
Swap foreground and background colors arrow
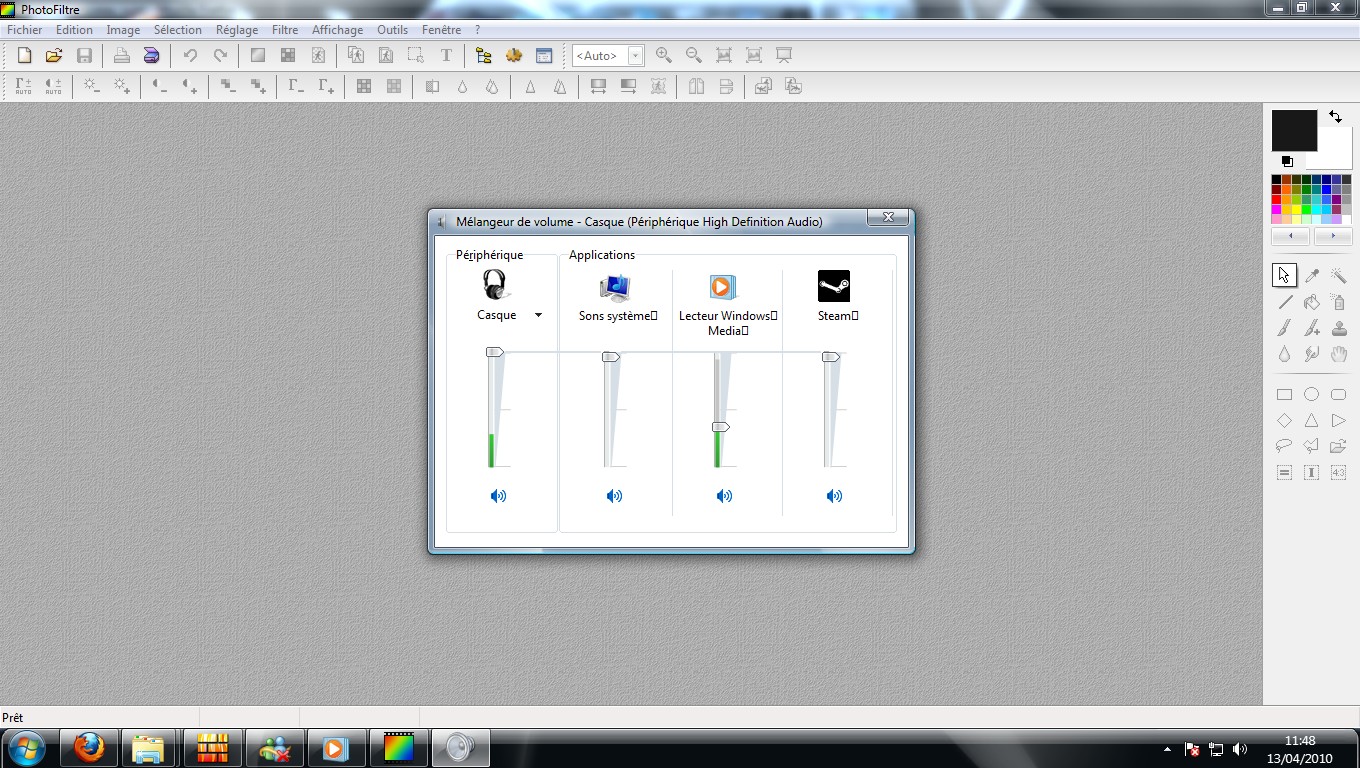coord(1335,117)
